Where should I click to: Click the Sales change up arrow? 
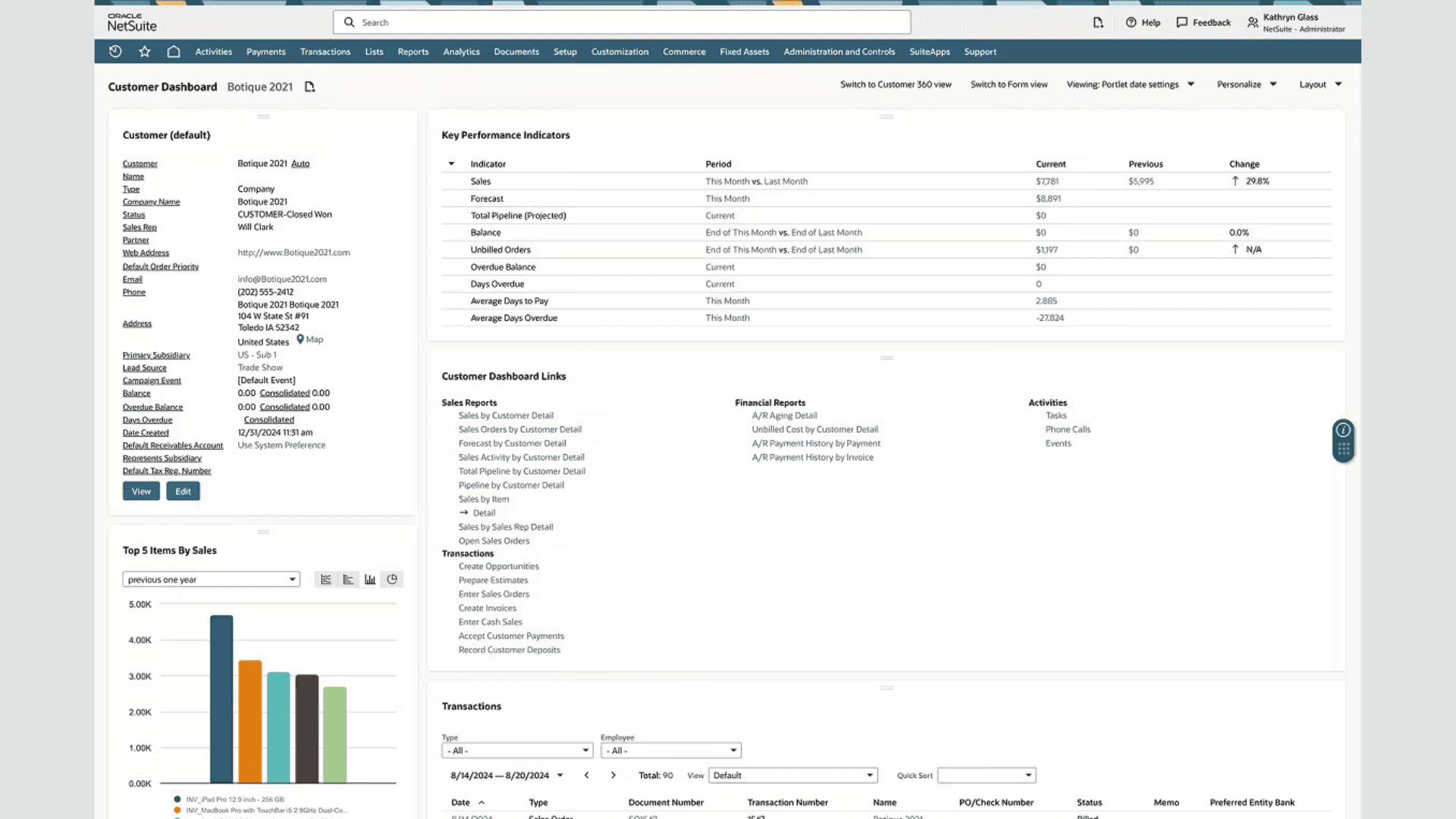1235,181
